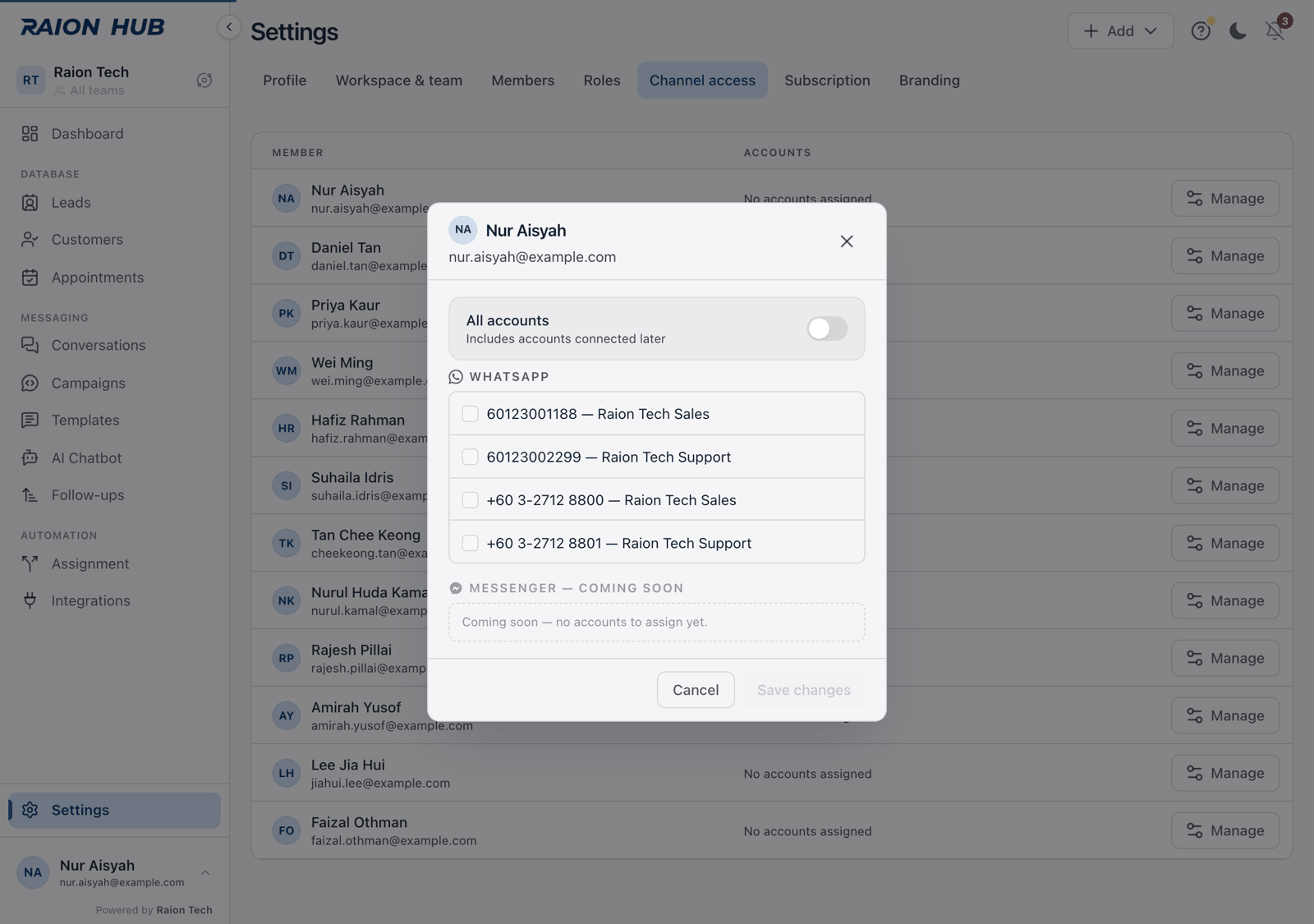1314x924 pixels.
Task: Click Manage for Daniel Tan
Action: (1225, 256)
